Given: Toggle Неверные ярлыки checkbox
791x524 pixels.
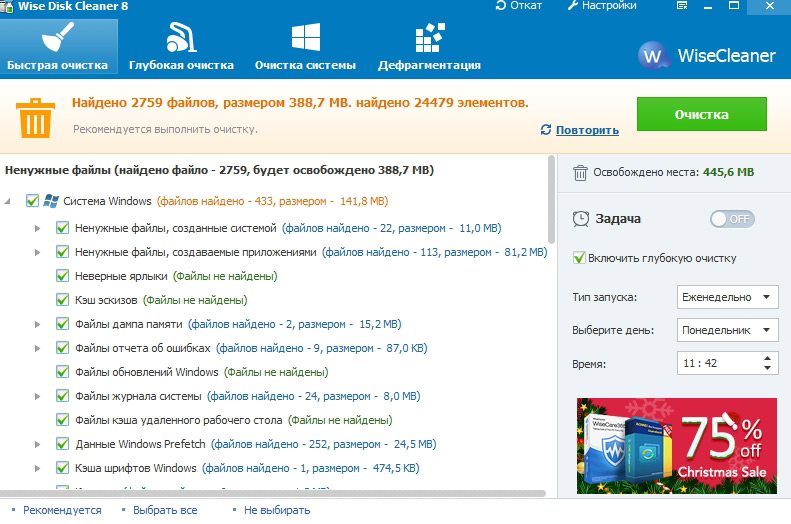Looking at the screenshot, I should [x=63, y=276].
